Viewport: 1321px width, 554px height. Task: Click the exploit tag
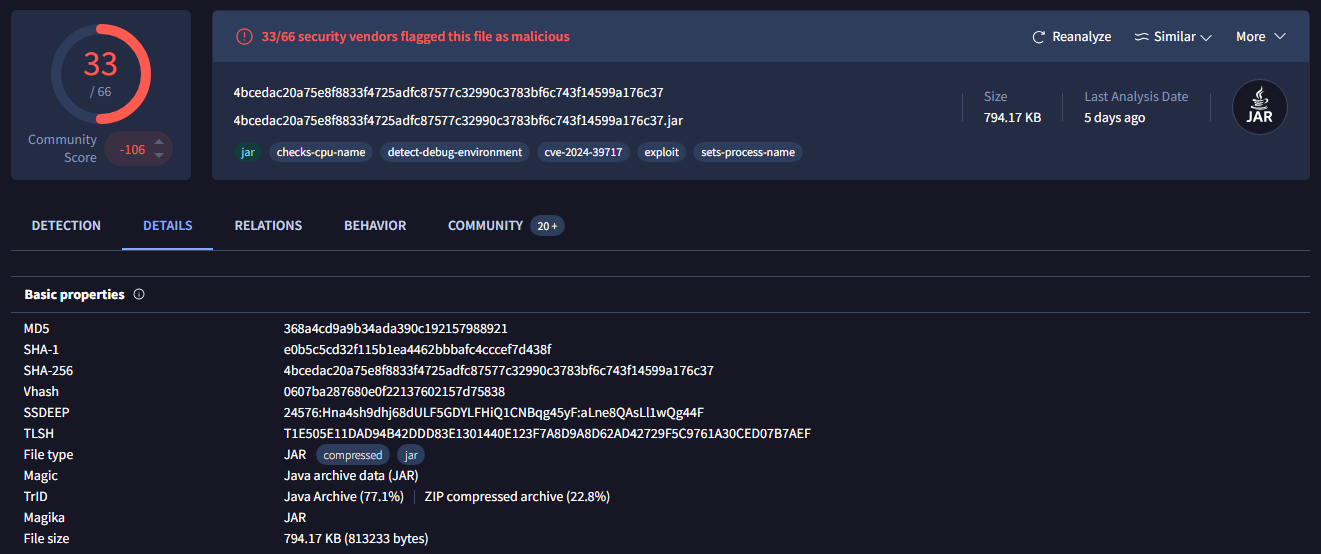coord(661,153)
